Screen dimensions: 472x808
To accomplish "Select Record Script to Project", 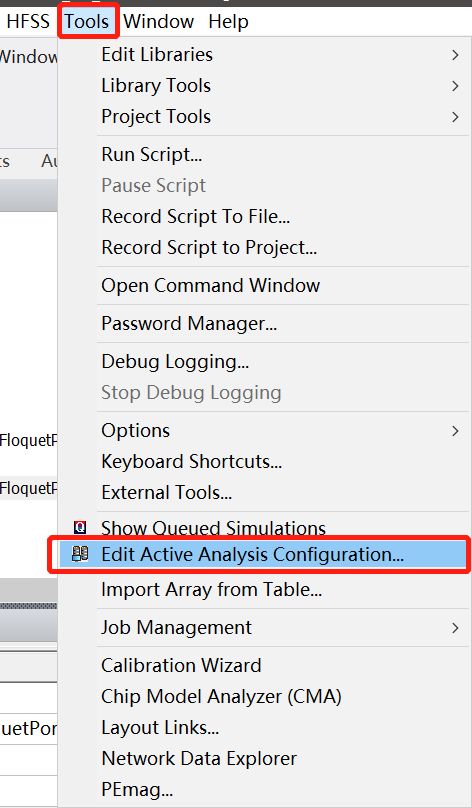I will pos(209,247).
